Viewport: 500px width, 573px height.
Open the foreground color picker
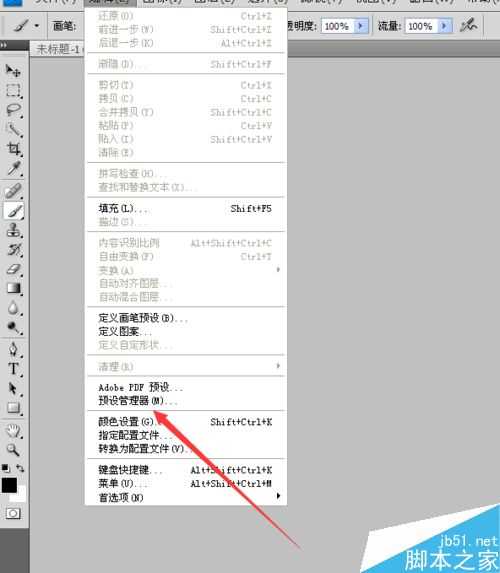click(9, 485)
